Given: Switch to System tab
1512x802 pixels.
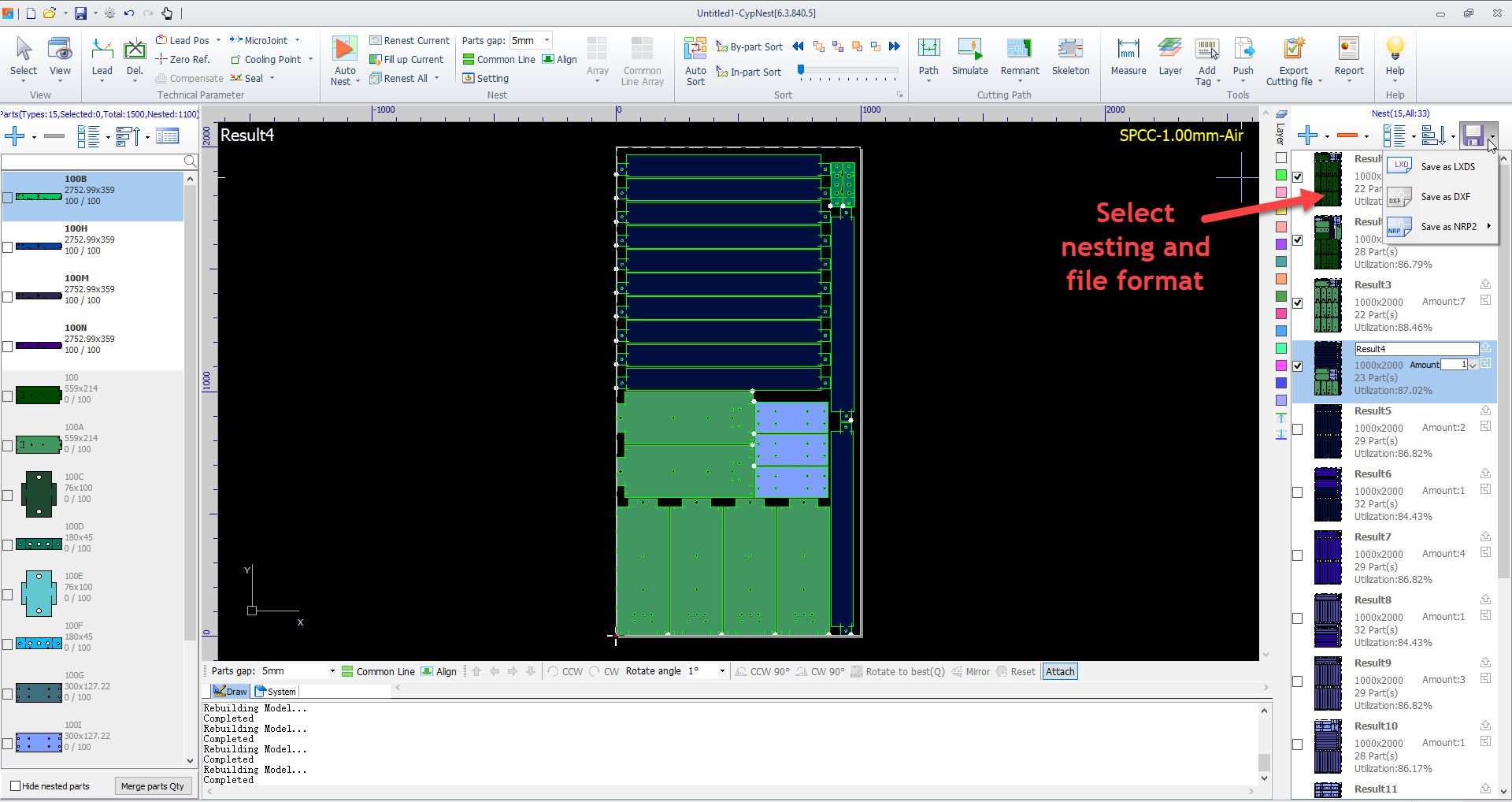Looking at the screenshot, I should [x=276, y=691].
